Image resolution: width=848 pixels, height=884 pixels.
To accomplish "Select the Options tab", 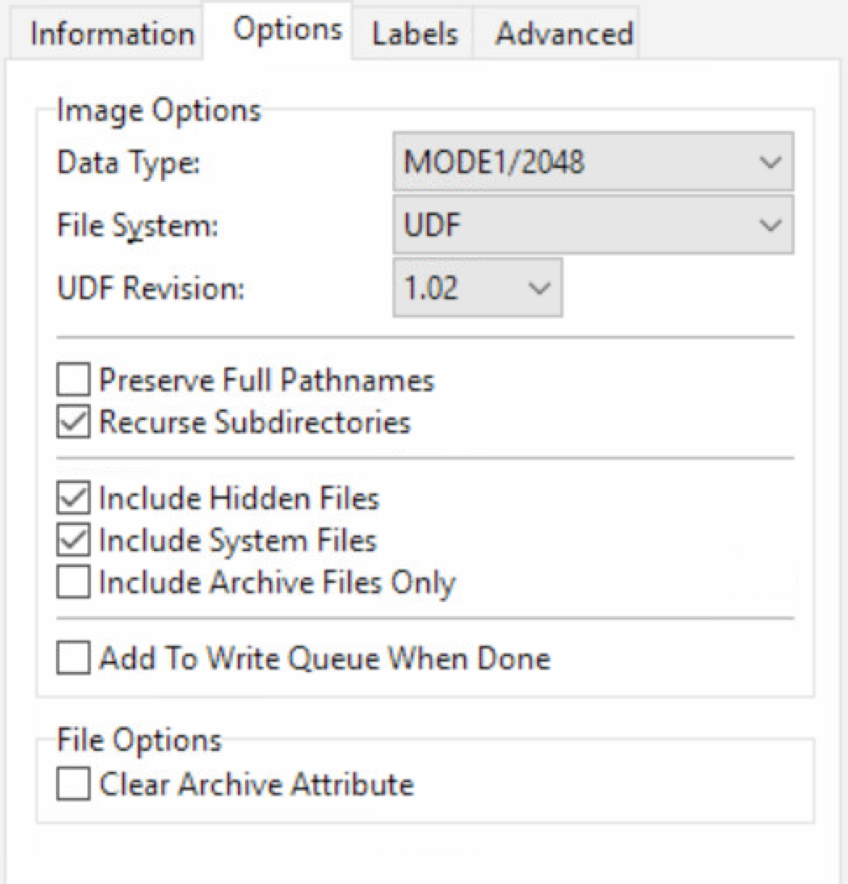I will click(287, 29).
